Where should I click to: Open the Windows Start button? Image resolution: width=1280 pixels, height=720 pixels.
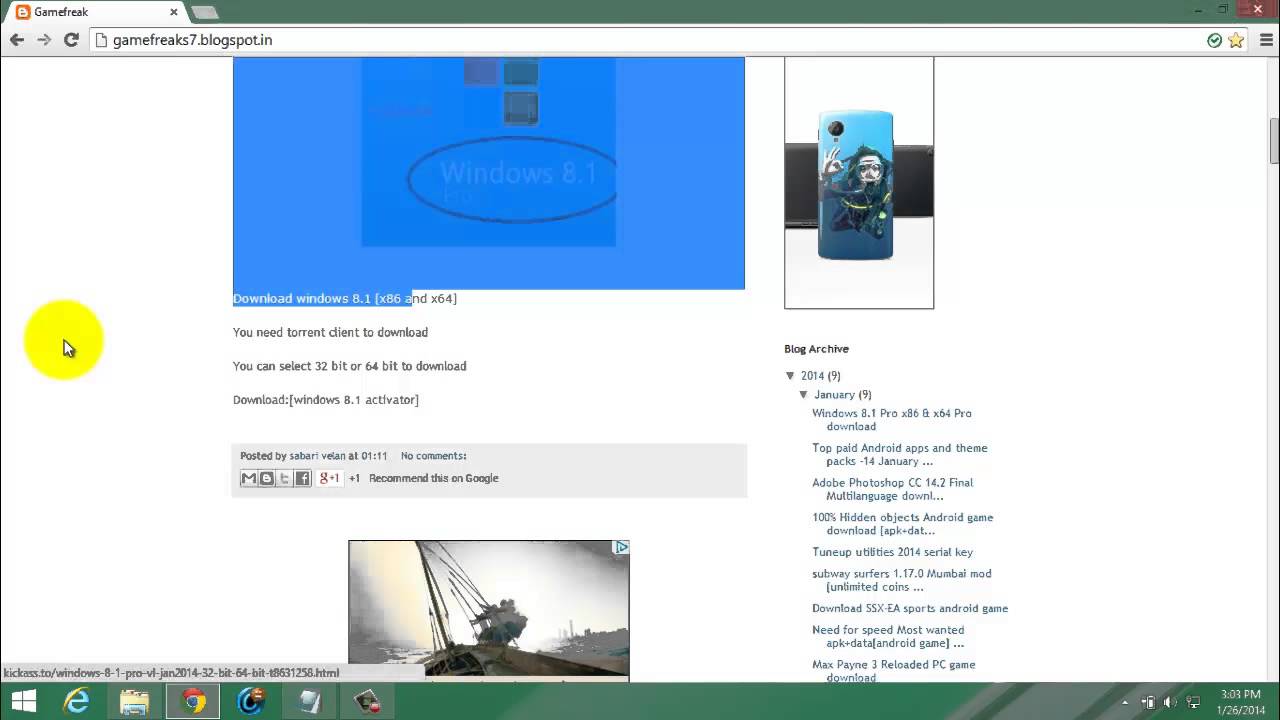point(23,702)
